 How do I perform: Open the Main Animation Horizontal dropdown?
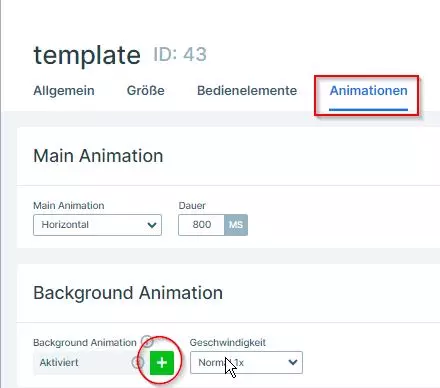(x=97, y=225)
